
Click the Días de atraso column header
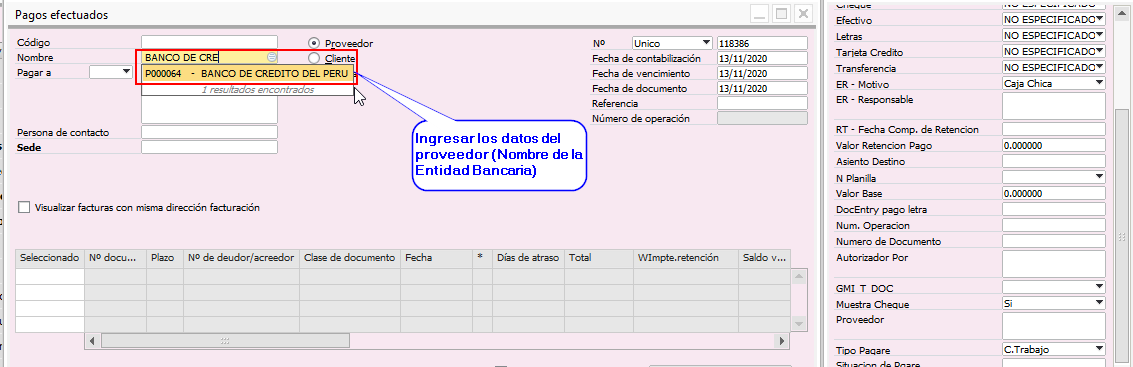[x=529, y=258]
